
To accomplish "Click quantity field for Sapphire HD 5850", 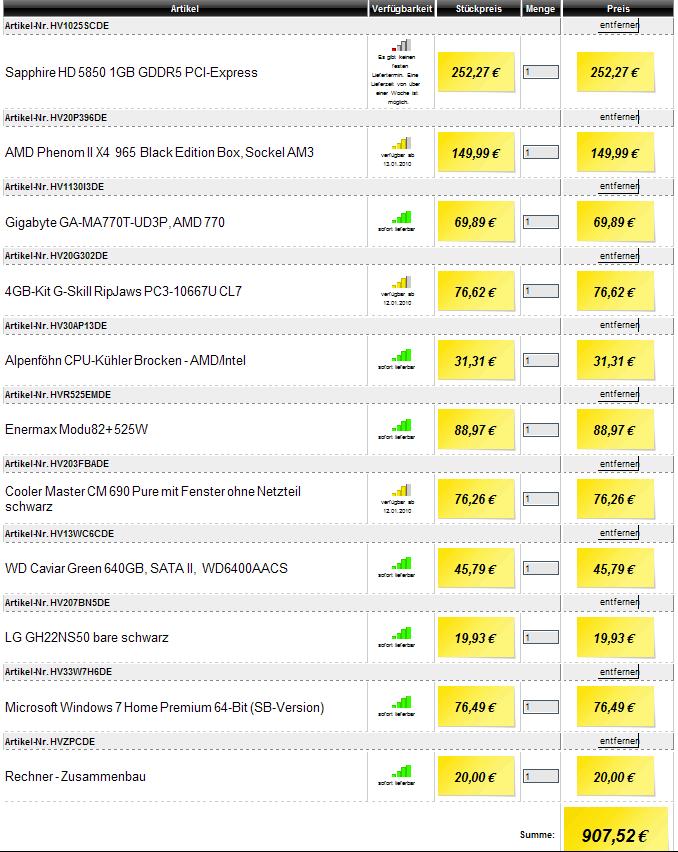I will click(541, 72).
